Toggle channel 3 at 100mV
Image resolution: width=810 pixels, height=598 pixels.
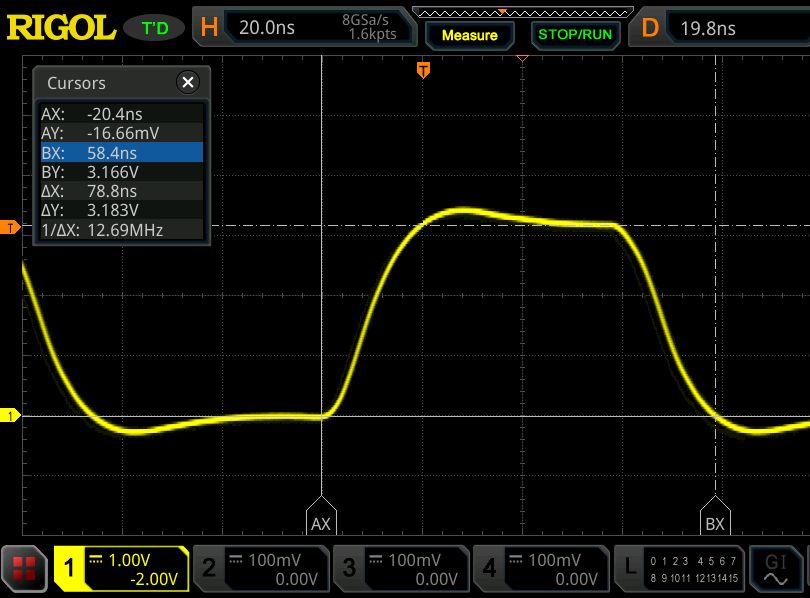(x=401, y=569)
